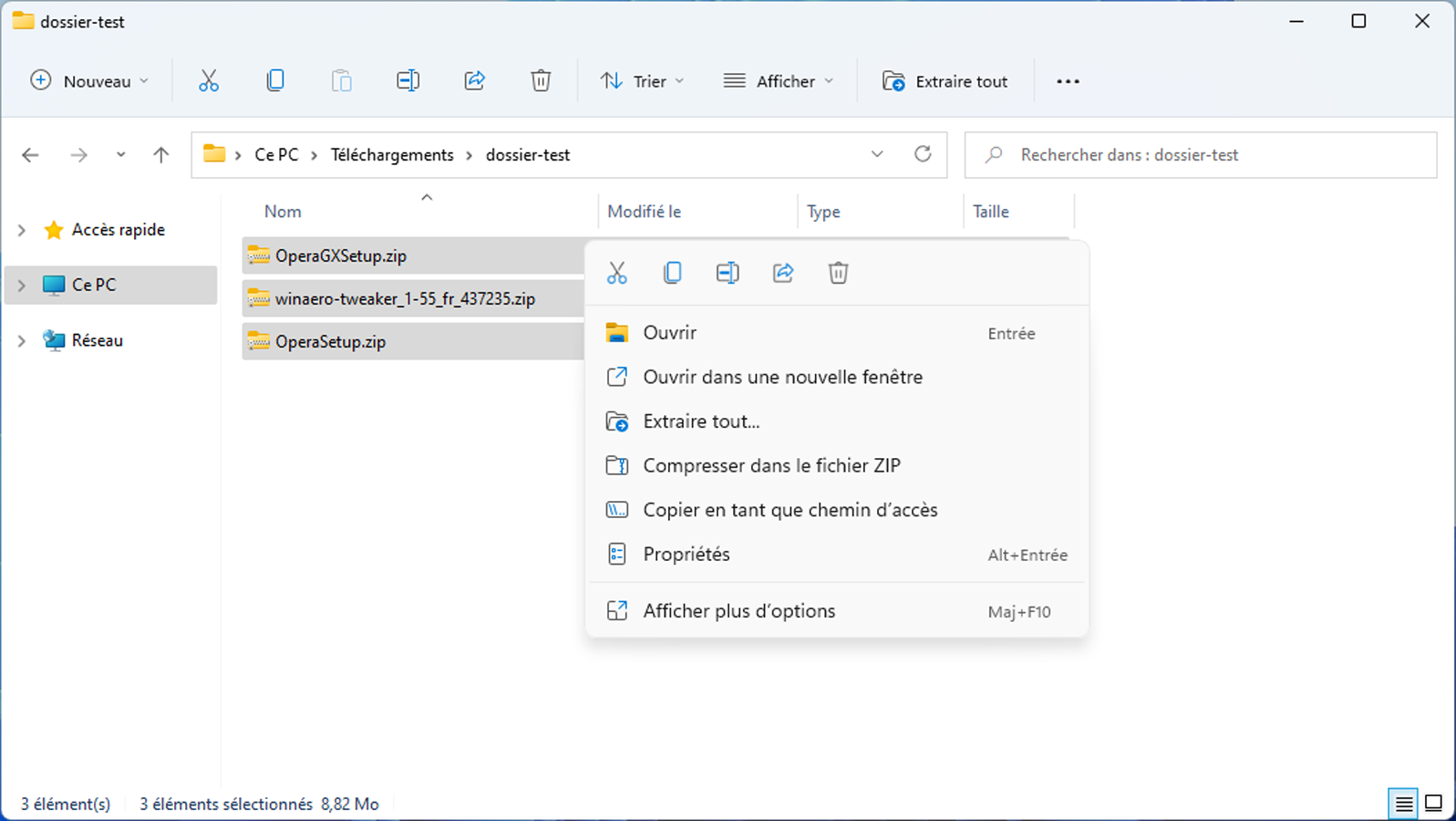Open the Nouveau dropdown menu
This screenshot has width=1456, height=821.
[x=89, y=81]
